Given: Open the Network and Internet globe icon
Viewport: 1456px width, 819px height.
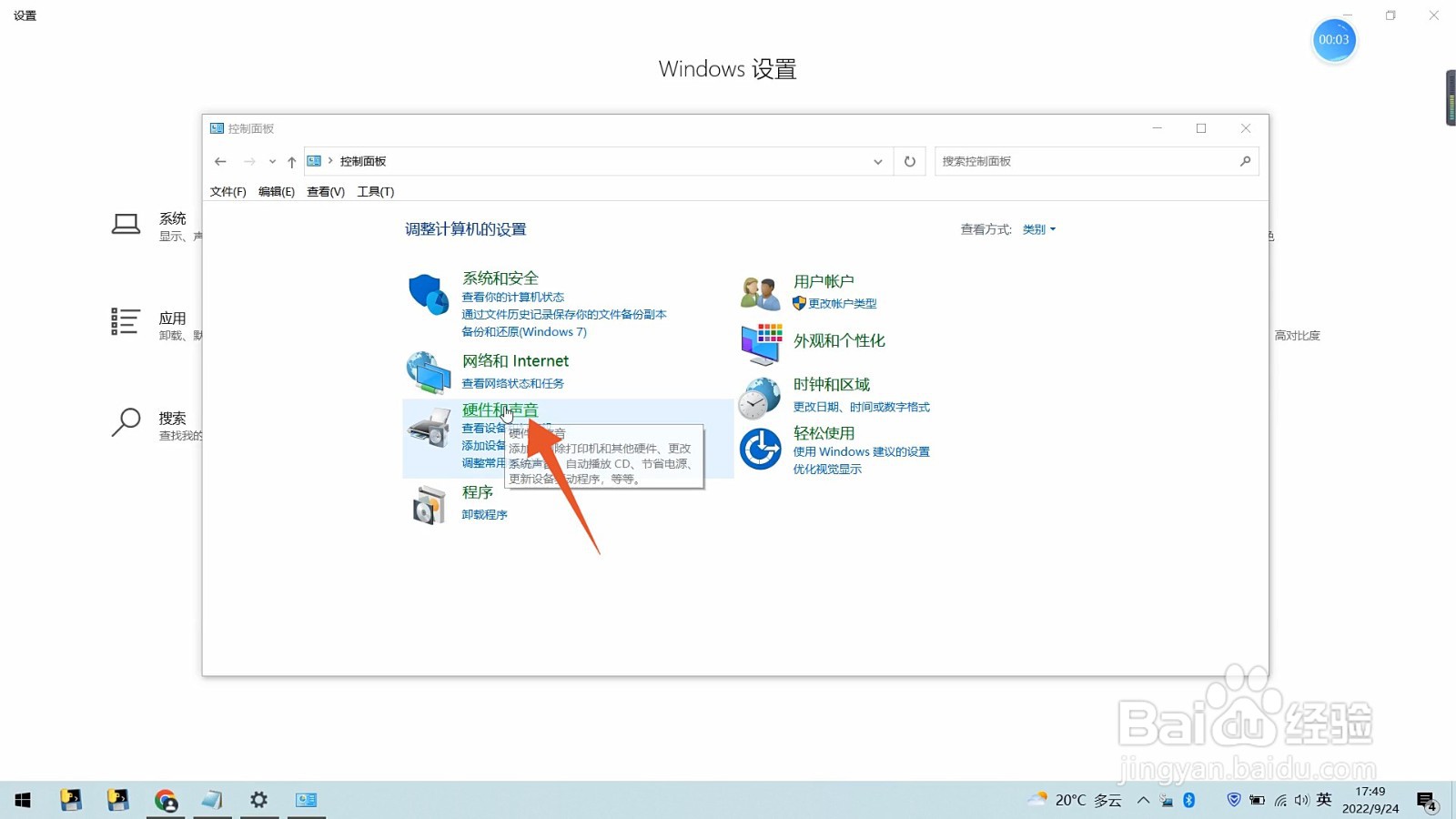Looking at the screenshot, I should (428, 372).
